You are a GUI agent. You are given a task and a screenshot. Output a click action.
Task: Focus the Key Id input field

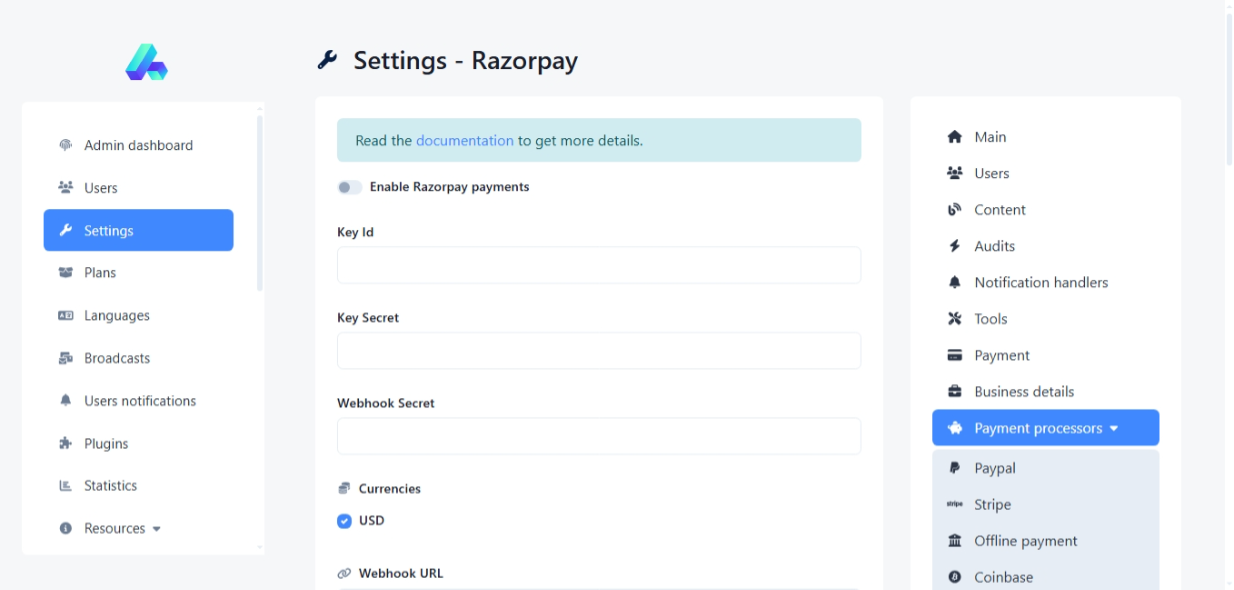click(598, 265)
